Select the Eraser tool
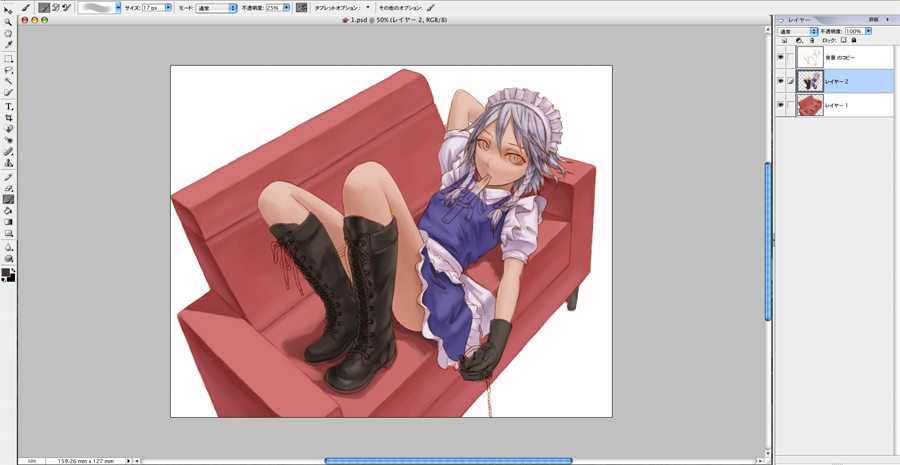 [x=8, y=188]
